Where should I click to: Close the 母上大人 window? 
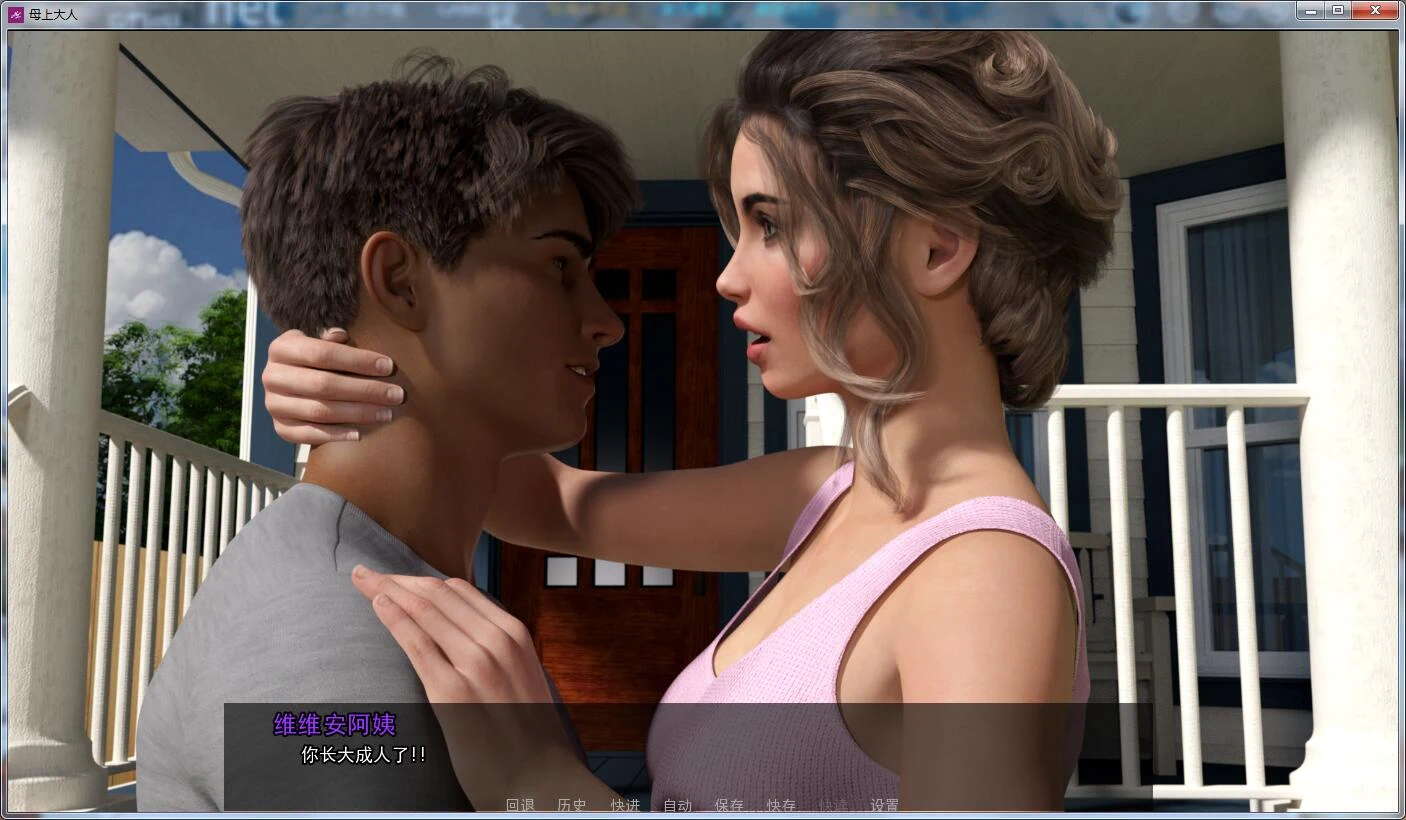(1375, 10)
